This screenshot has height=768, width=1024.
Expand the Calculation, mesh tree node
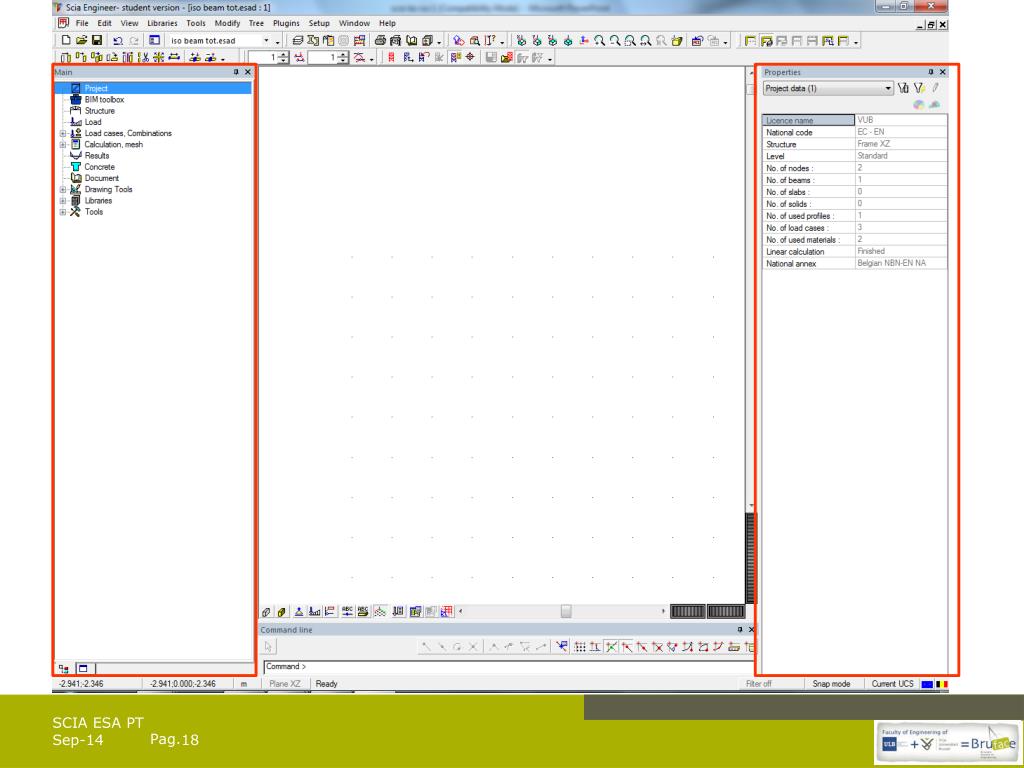coord(63,144)
